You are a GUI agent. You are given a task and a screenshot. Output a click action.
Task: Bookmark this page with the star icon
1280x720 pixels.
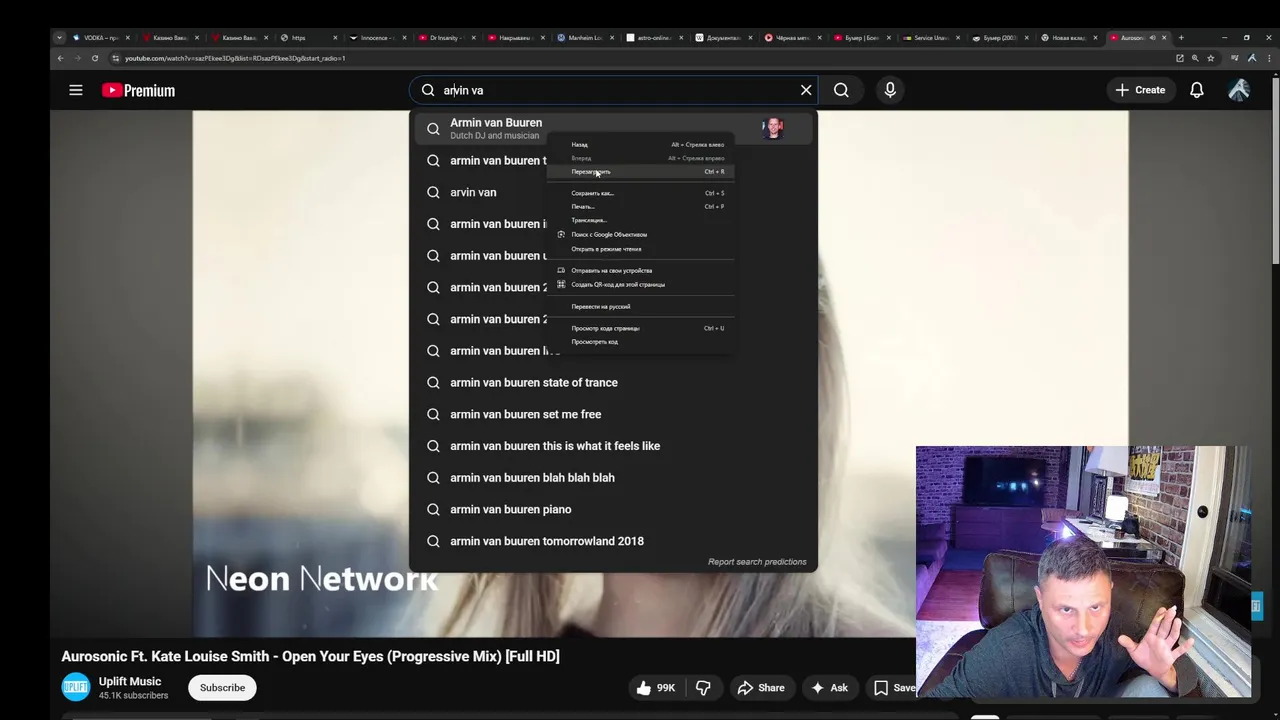coord(1210,58)
